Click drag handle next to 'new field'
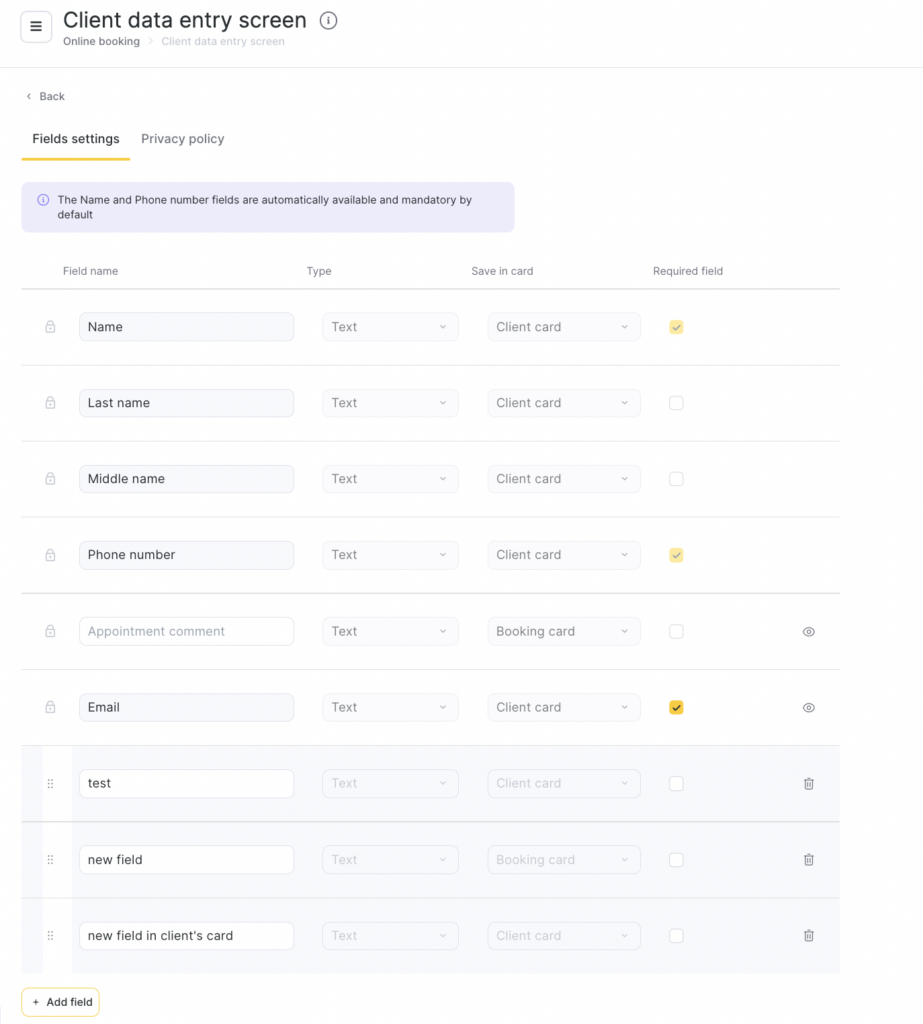923x1024 pixels. [x=50, y=860]
